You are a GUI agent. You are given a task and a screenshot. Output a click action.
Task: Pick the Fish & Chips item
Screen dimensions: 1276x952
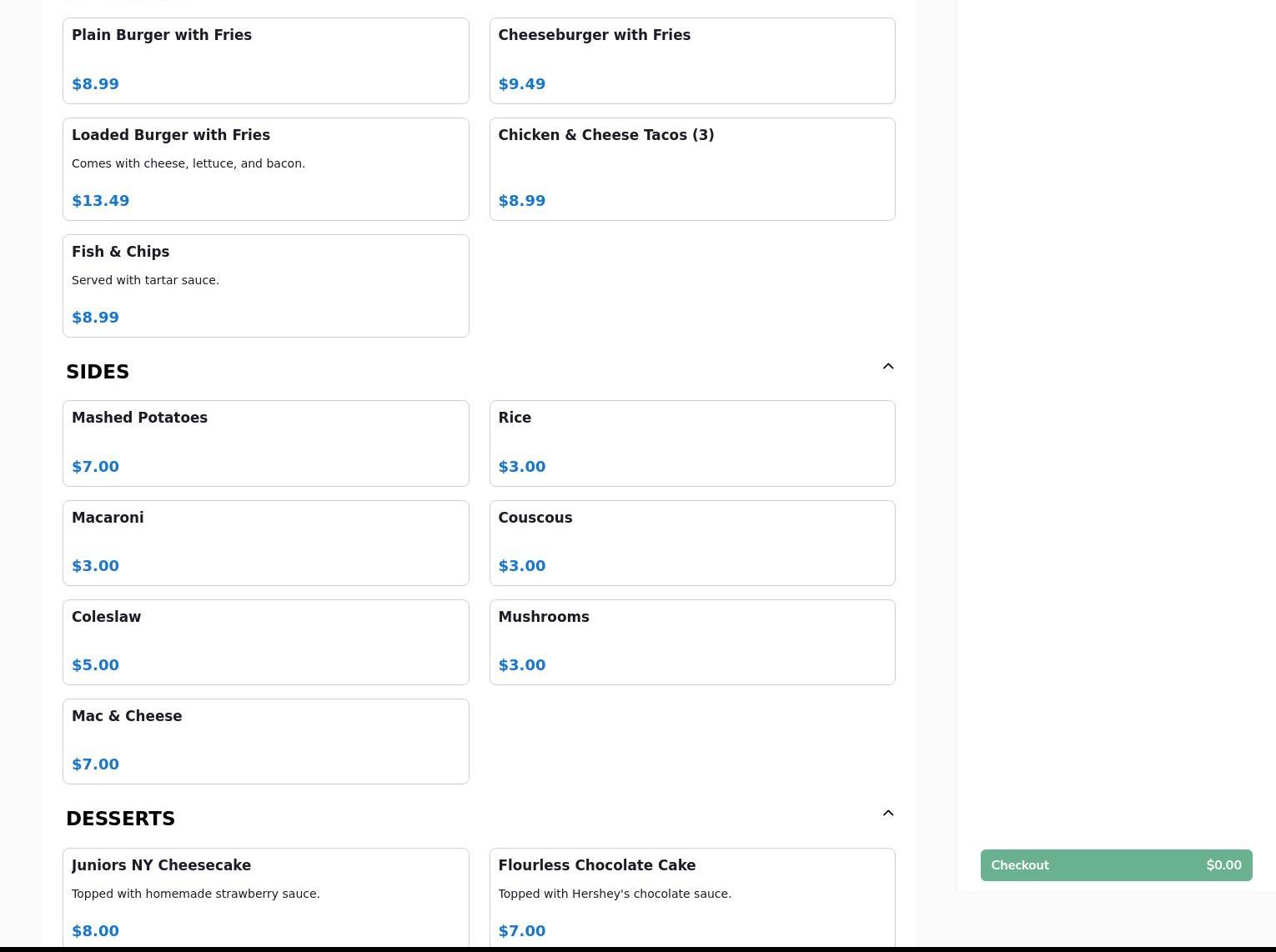point(266,286)
